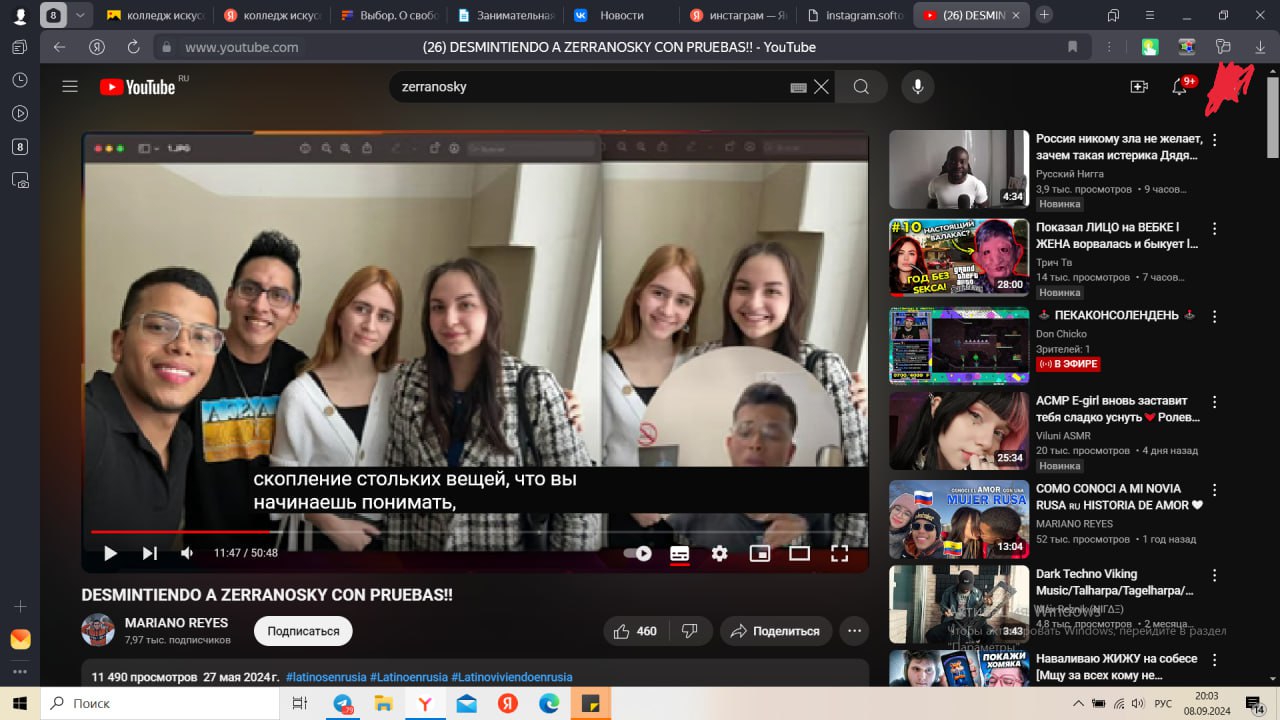Image resolution: width=1280 pixels, height=720 pixels.
Task: Open Telegram from the taskbar
Action: click(x=343, y=703)
